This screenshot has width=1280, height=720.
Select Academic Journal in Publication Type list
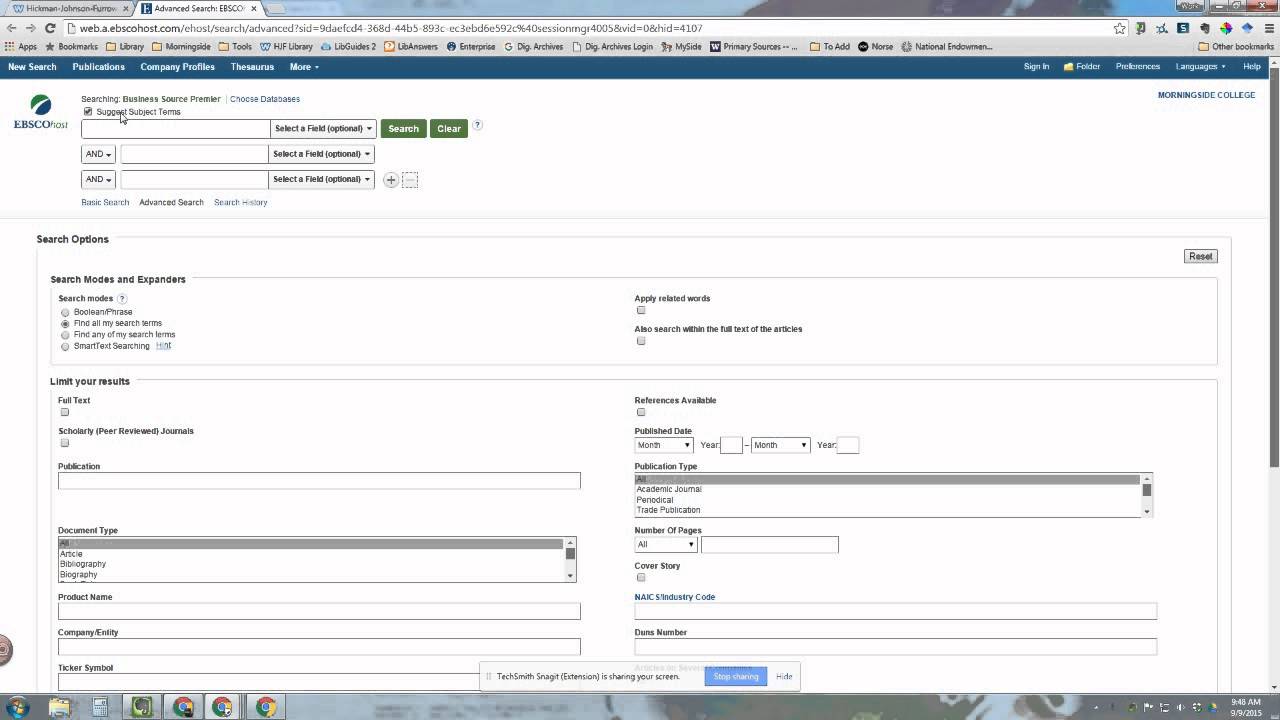point(669,489)
